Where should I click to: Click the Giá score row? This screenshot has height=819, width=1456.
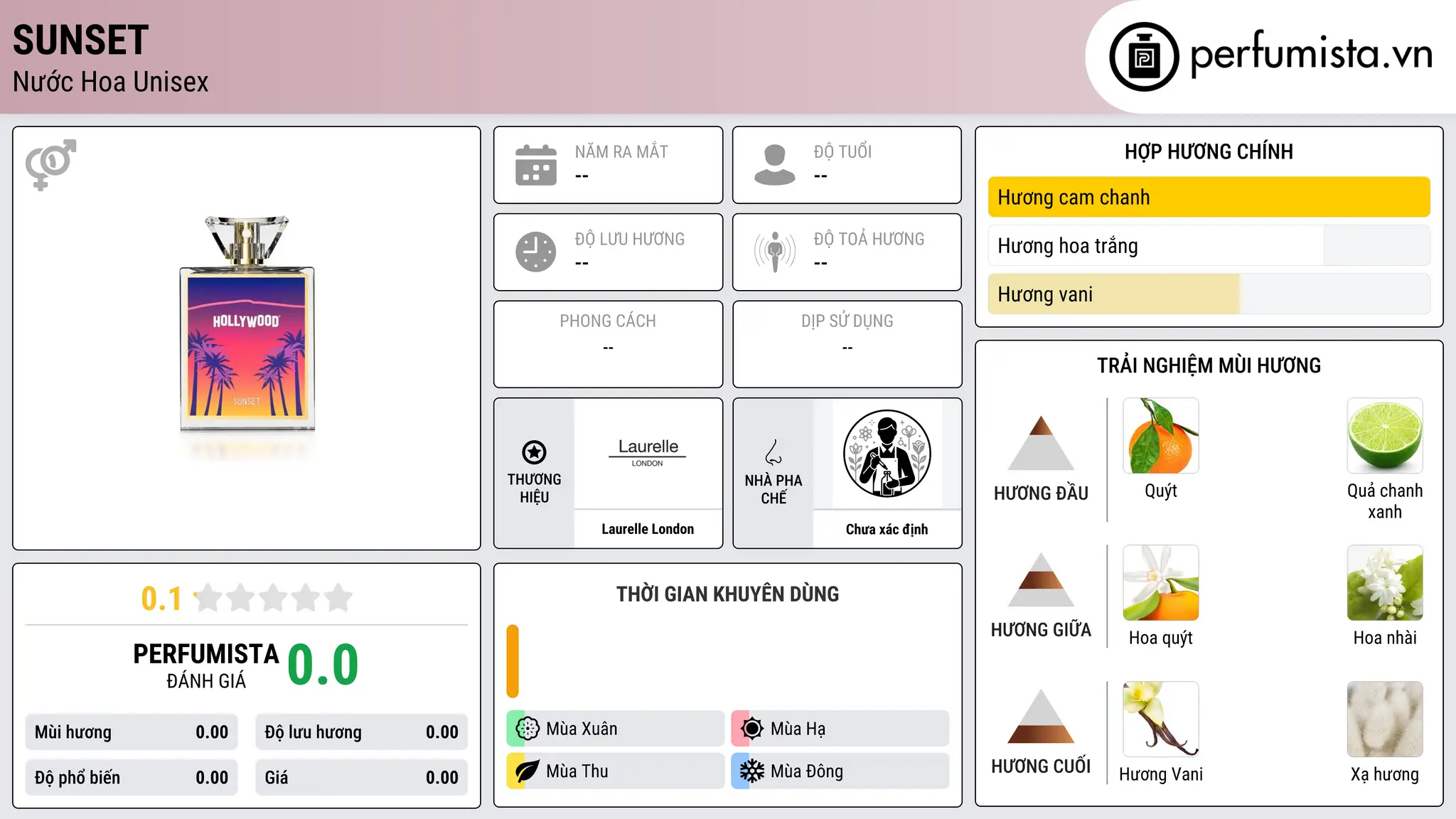point(362,778)
